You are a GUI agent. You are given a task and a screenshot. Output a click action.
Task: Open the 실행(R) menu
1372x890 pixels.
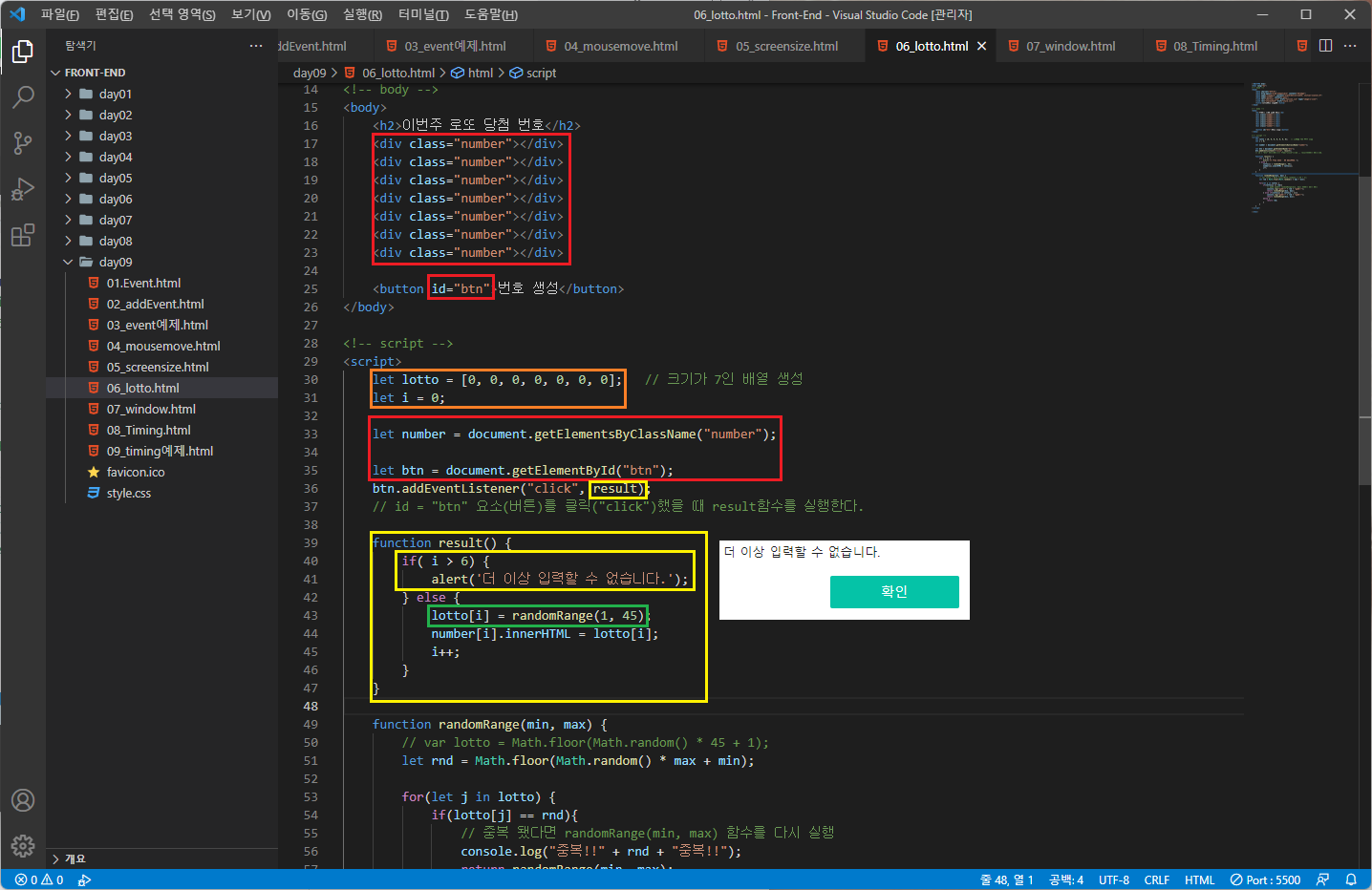click(363, 14)
